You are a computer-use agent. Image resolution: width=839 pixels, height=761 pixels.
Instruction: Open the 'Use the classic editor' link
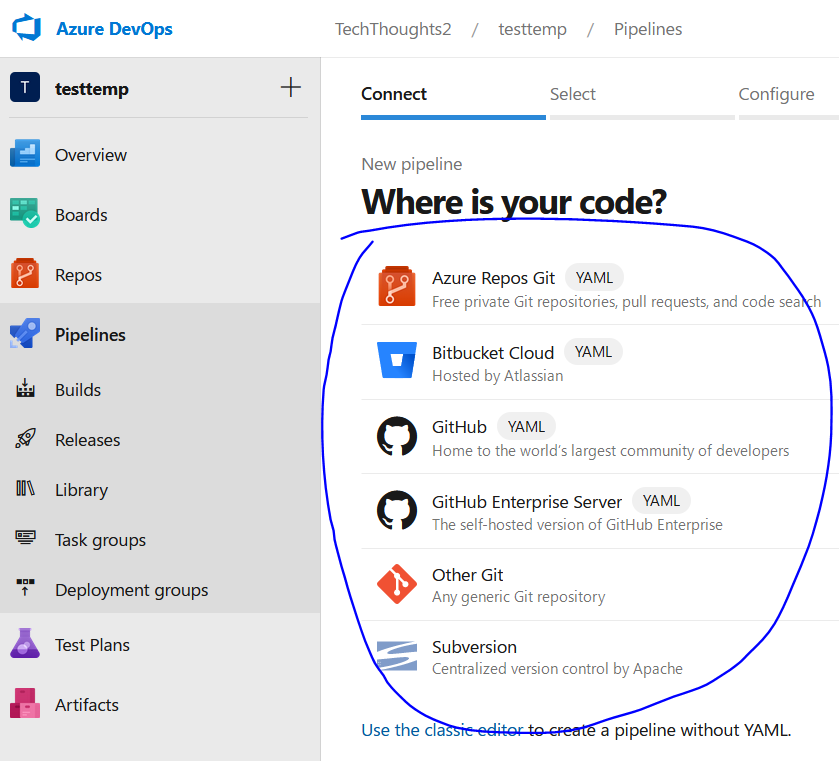point(443,730)
